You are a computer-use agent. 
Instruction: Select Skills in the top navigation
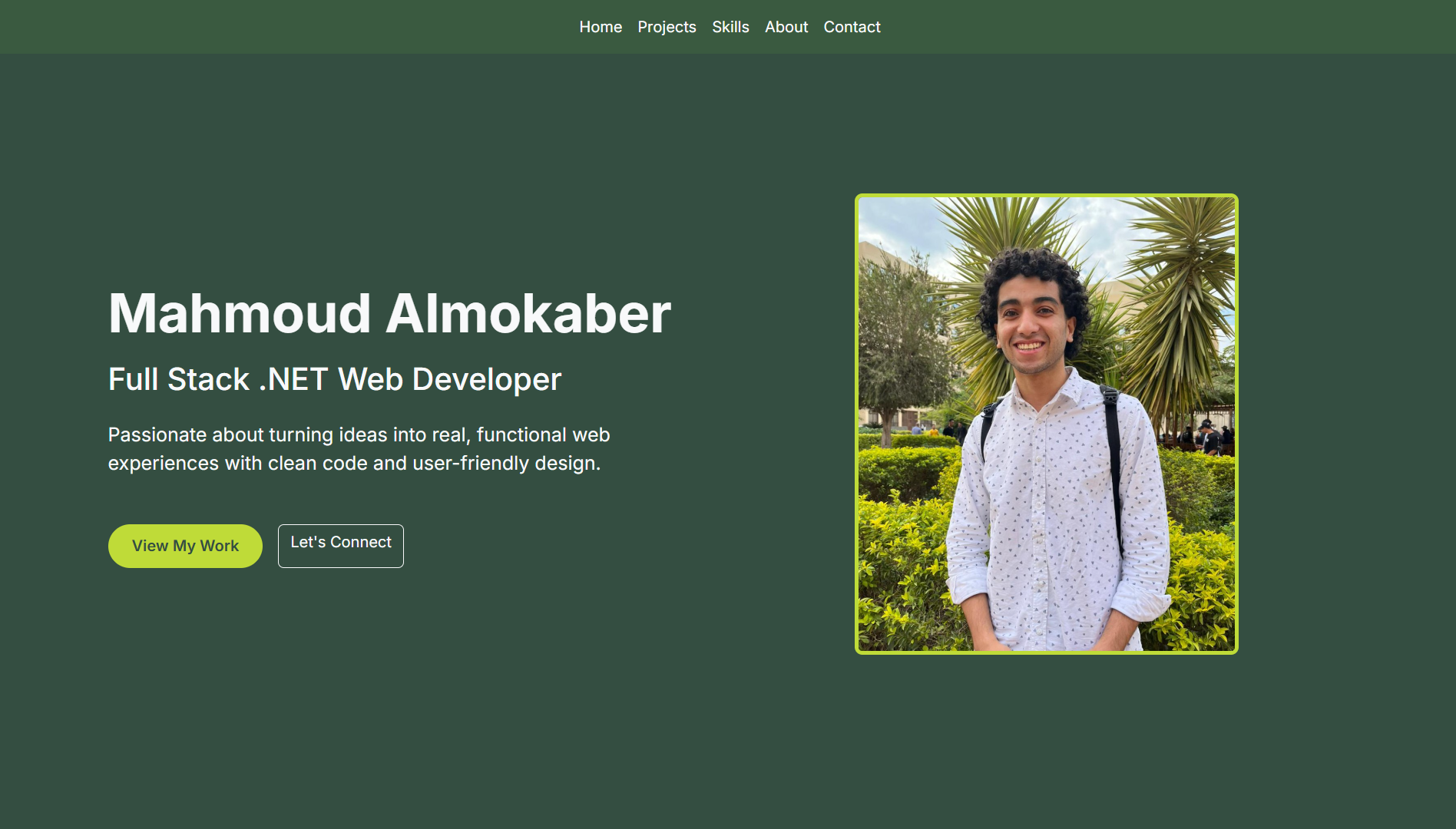tap(730, 27)
